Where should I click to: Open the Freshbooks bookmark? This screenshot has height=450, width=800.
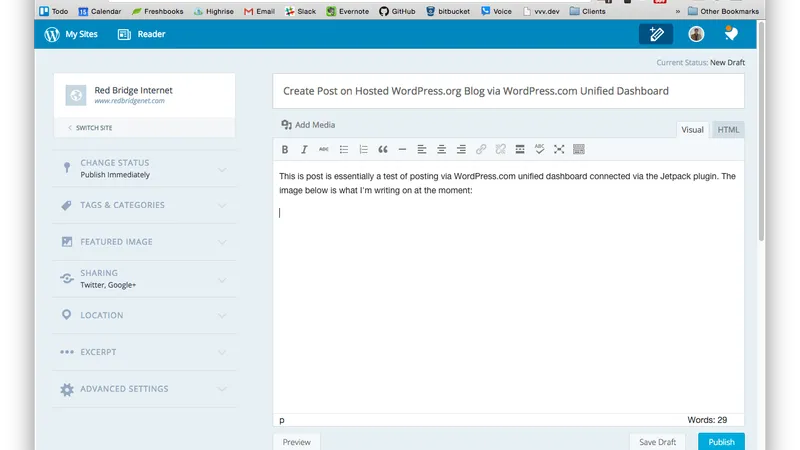[158, 11]
